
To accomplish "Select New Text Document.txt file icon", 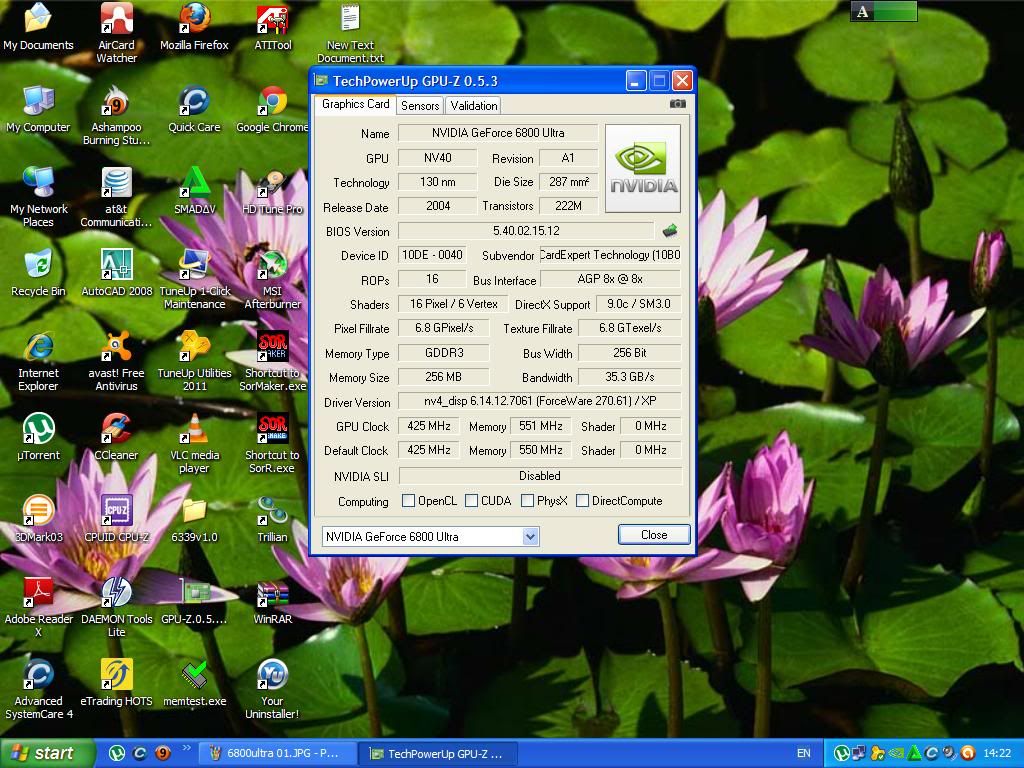I will (350, 33).
